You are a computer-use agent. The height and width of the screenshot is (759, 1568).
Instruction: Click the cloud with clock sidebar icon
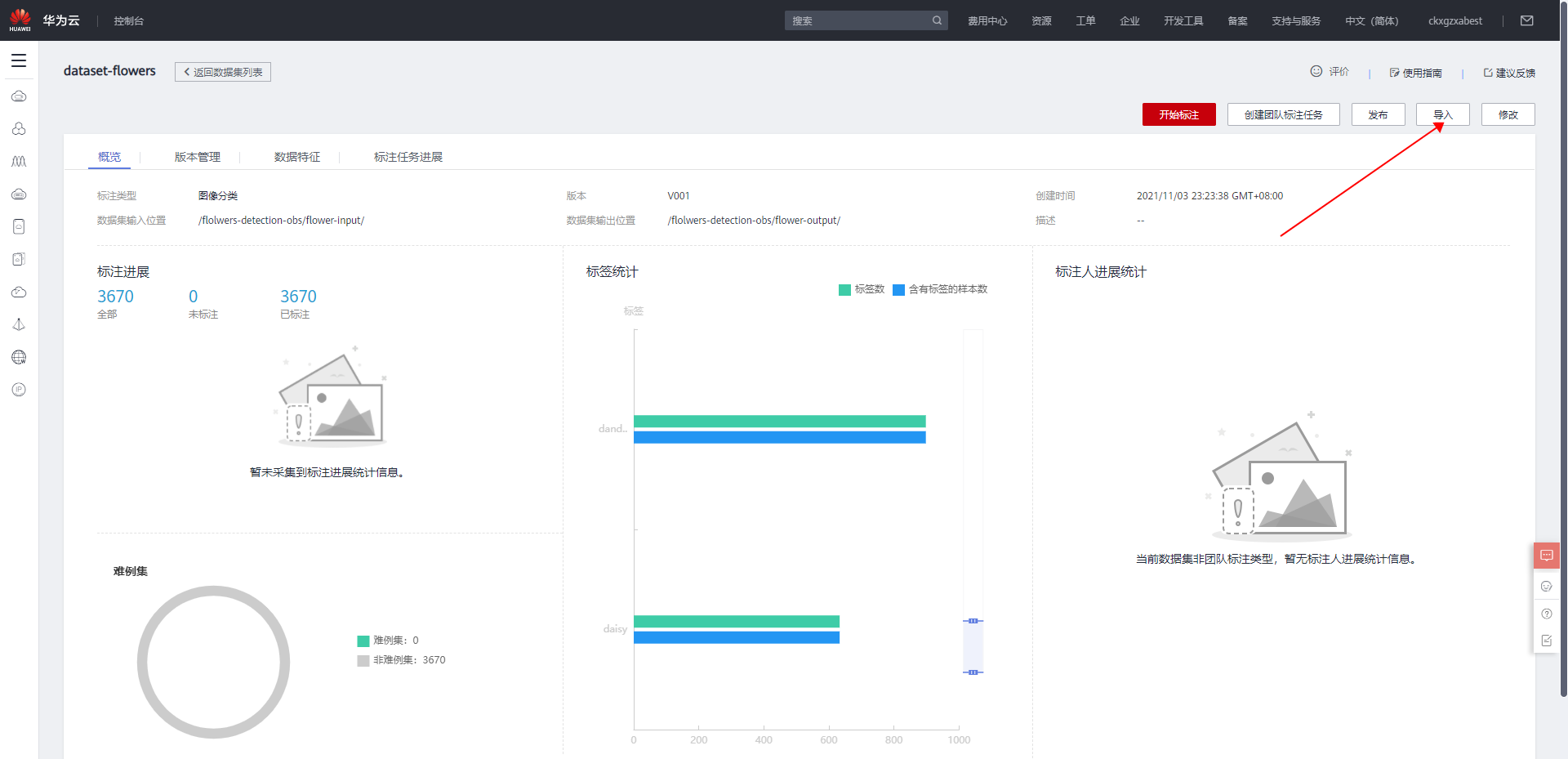click(19, 292)
